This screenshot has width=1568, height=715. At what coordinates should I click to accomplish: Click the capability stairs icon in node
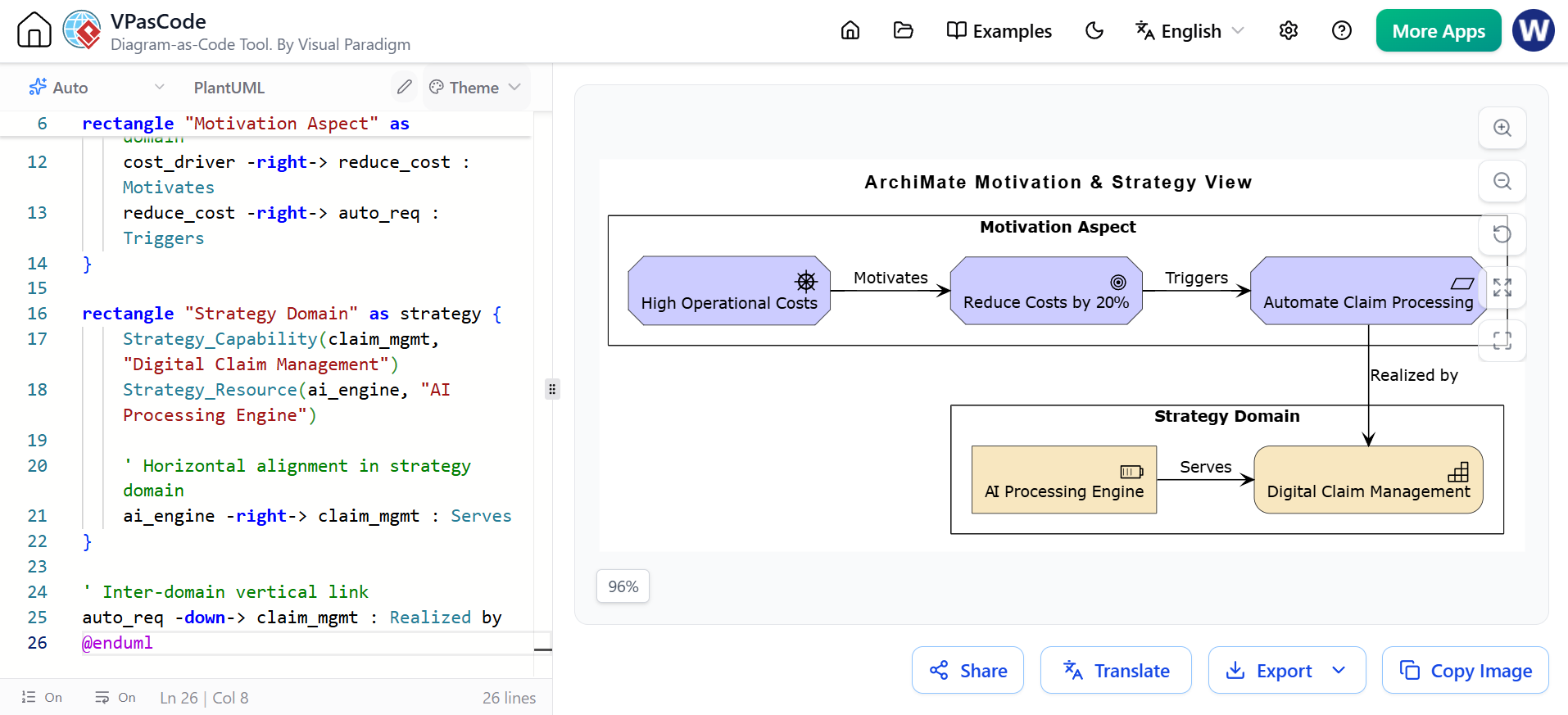click(x=1458, y=472)
